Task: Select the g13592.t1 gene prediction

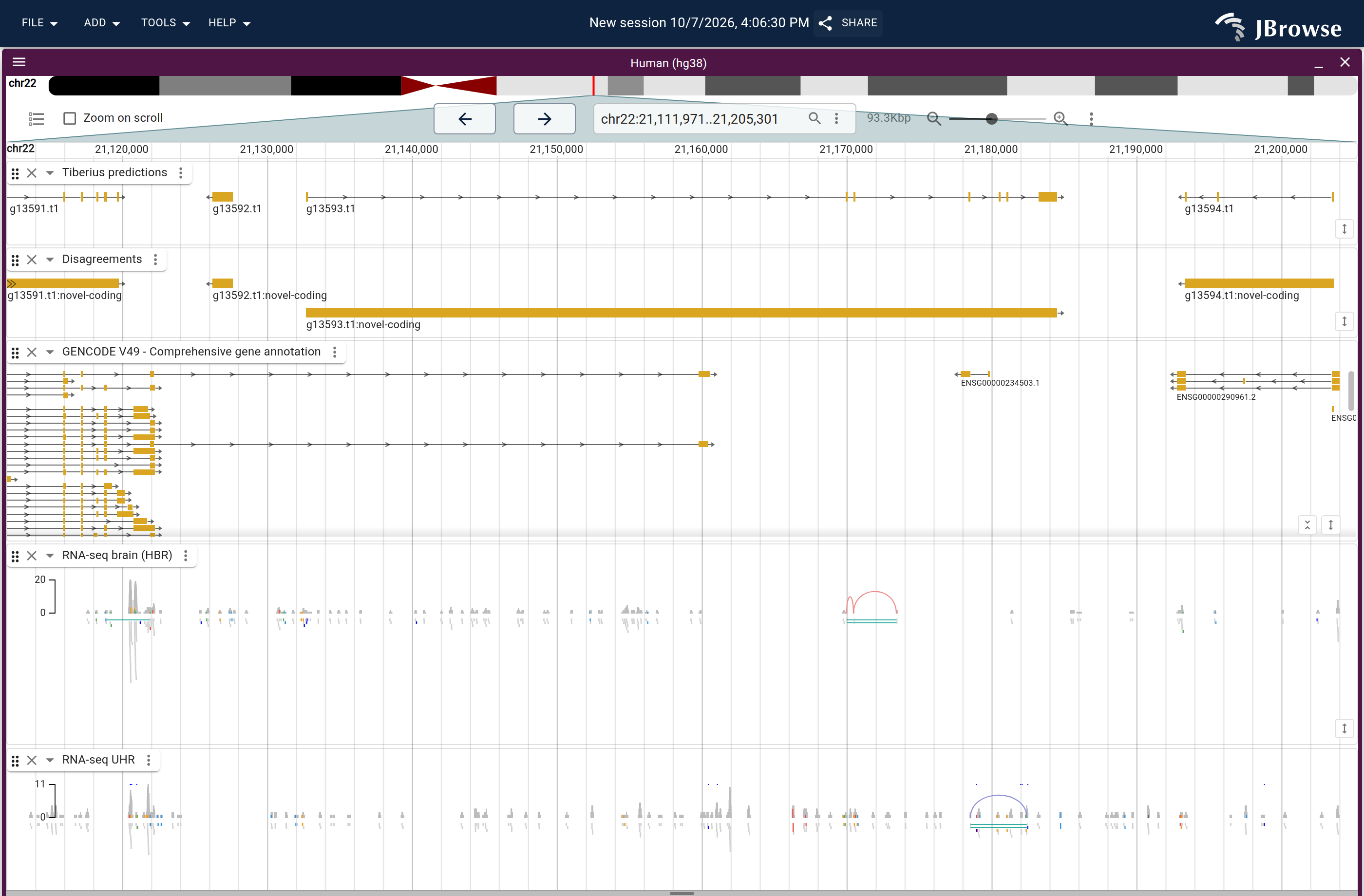Action: (222, 197)
